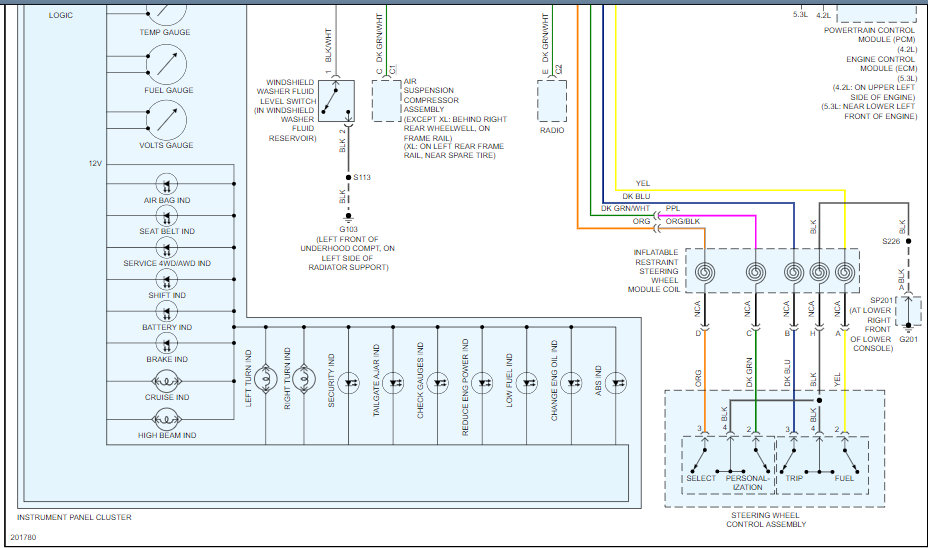Select the Radio dashed connector box

click(x=552, y=101)
